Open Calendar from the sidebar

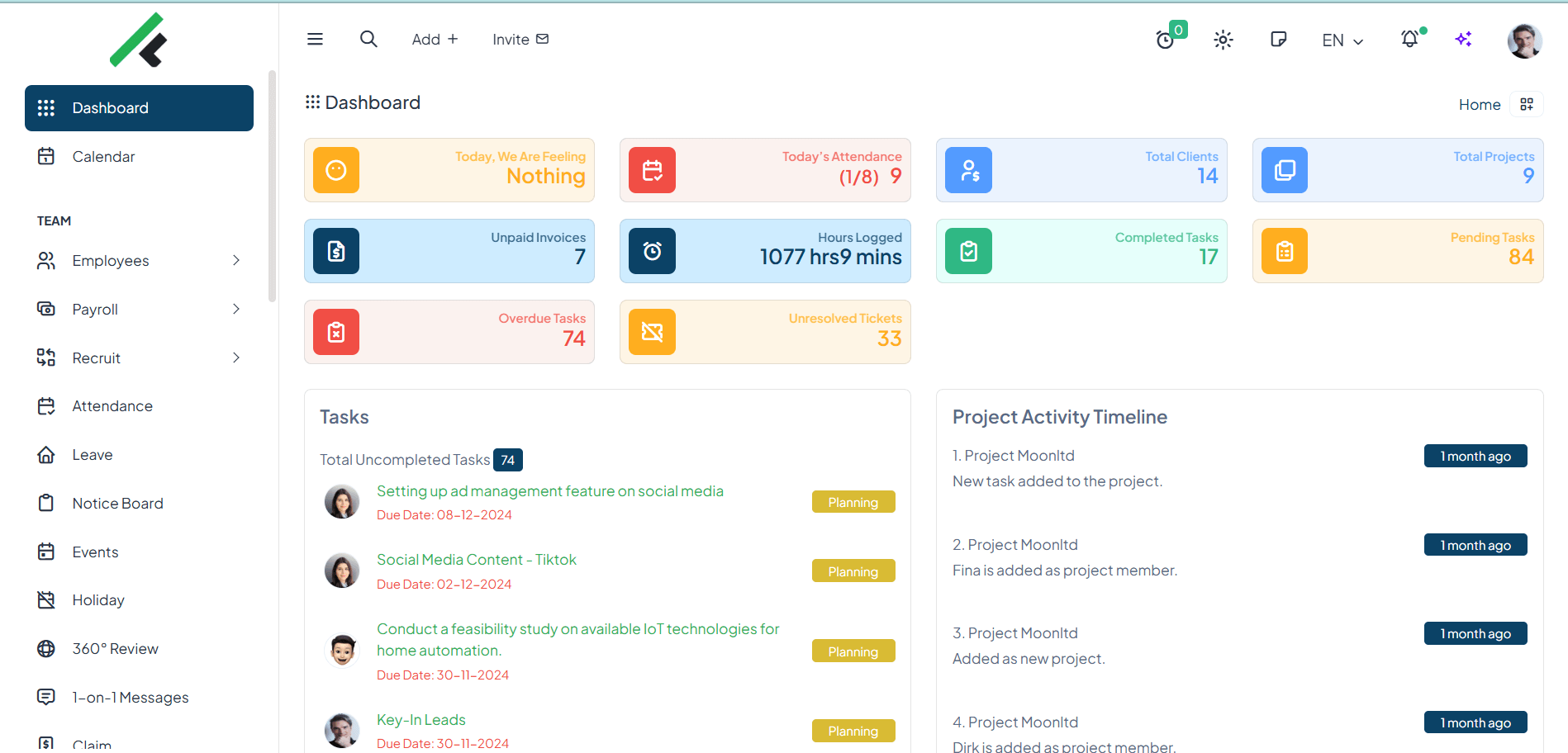(103, 157)
